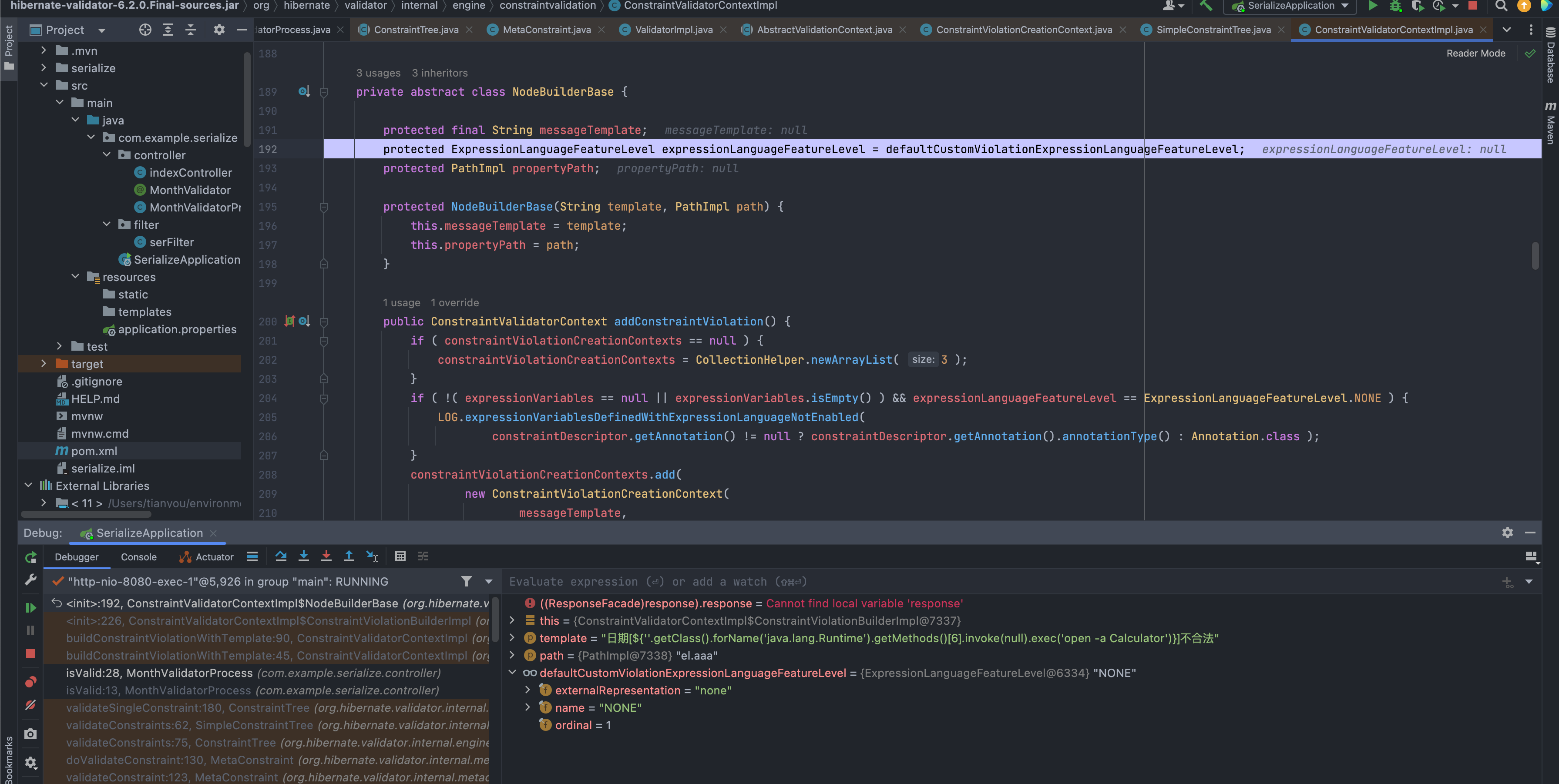Viewport: 1559px width, 784px height.
Task: Click Force Step Into red arrow
Action: (x=326, y=556)
